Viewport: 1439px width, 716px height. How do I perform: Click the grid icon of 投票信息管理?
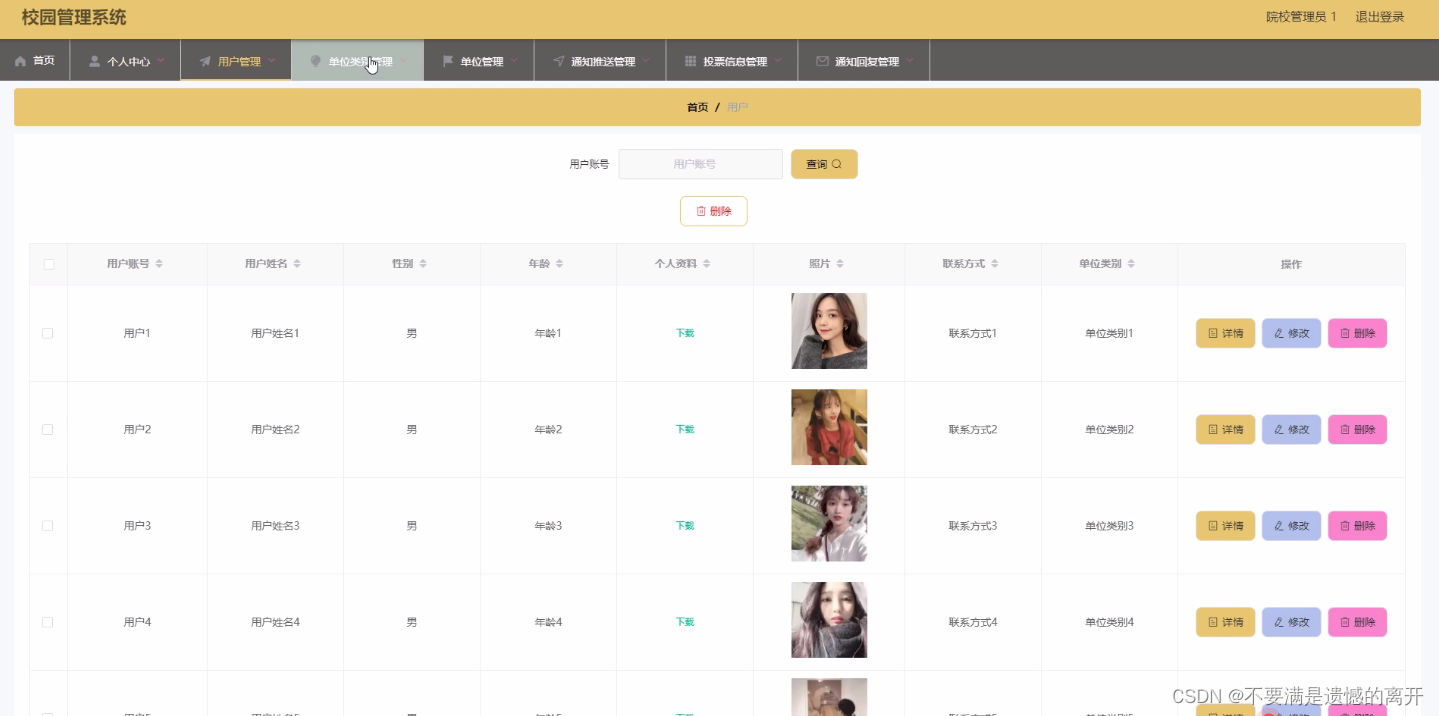tap(690, 62)
